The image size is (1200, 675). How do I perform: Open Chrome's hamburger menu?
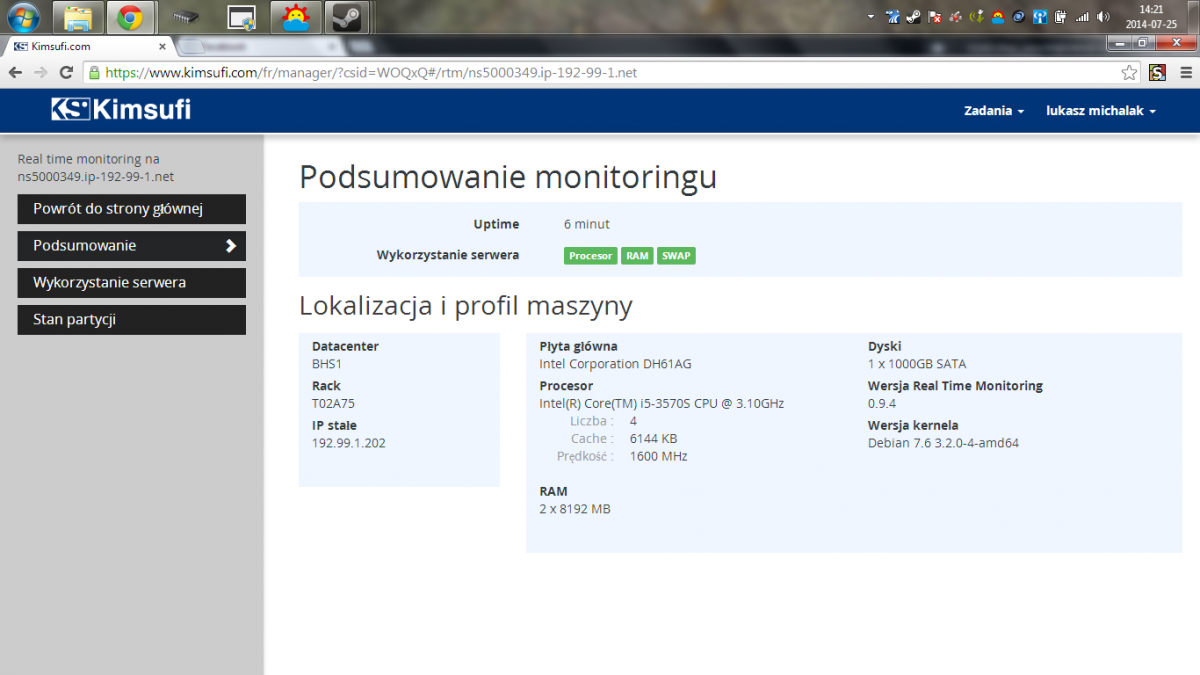pos(1185,72)
